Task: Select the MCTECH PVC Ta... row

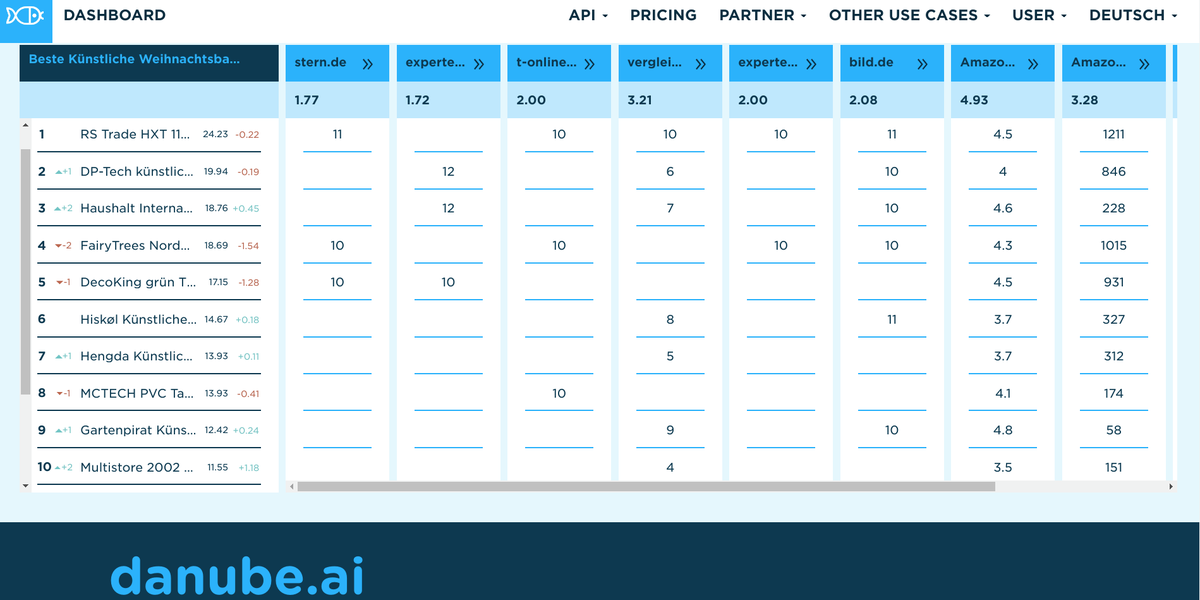Action: tap(149, 393)
